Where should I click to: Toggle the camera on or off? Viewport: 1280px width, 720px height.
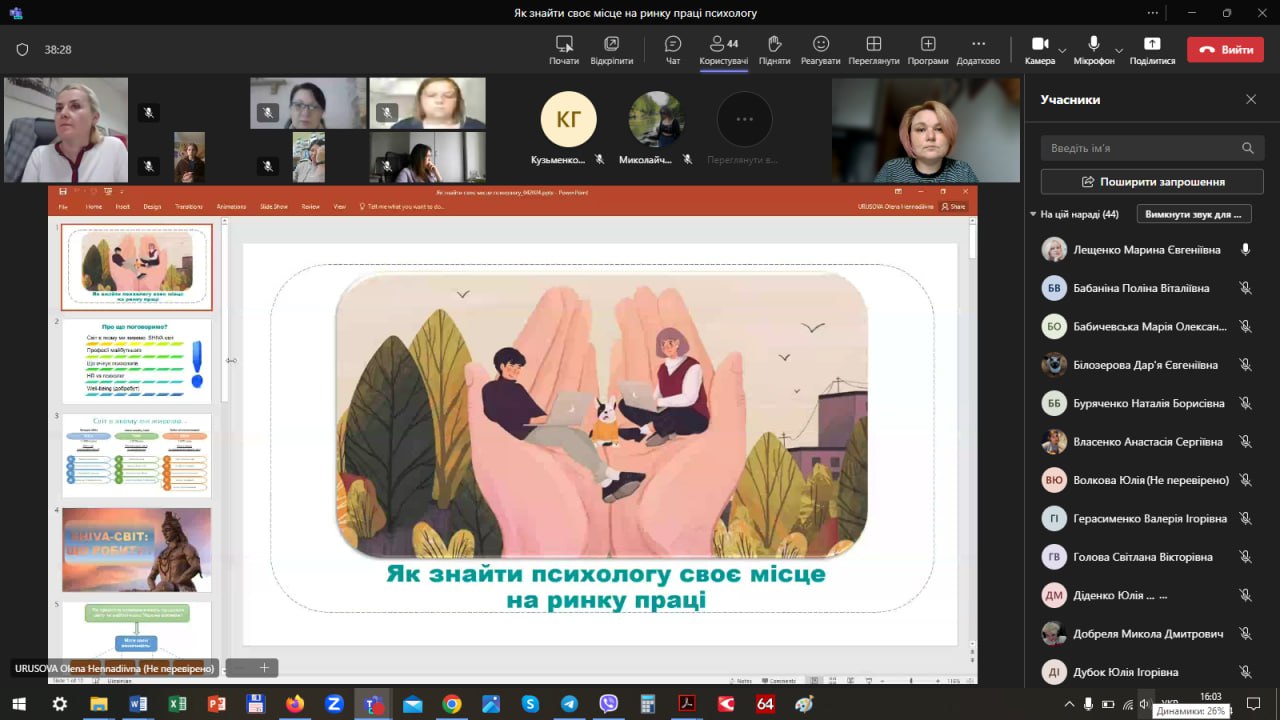[1039, 45]
